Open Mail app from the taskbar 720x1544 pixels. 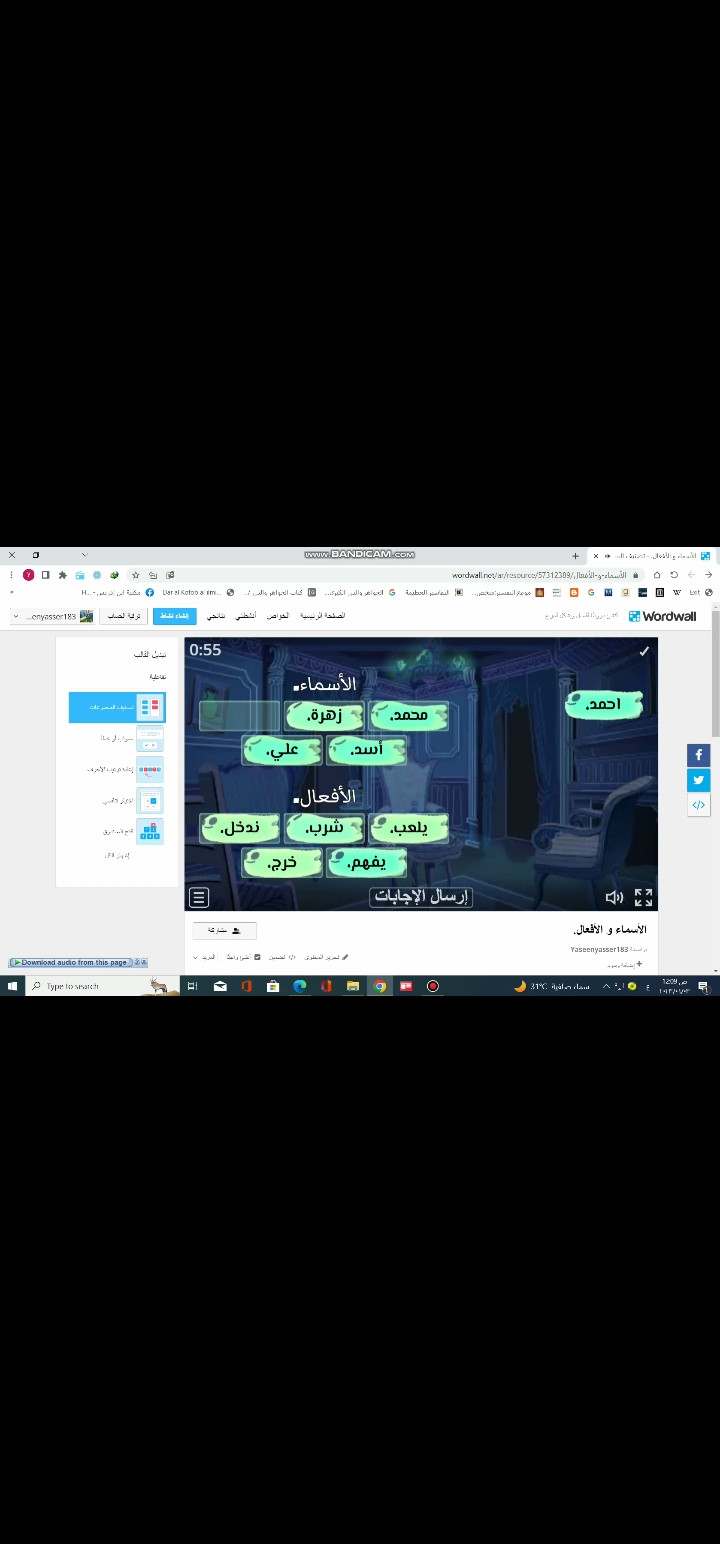(220, 986)
